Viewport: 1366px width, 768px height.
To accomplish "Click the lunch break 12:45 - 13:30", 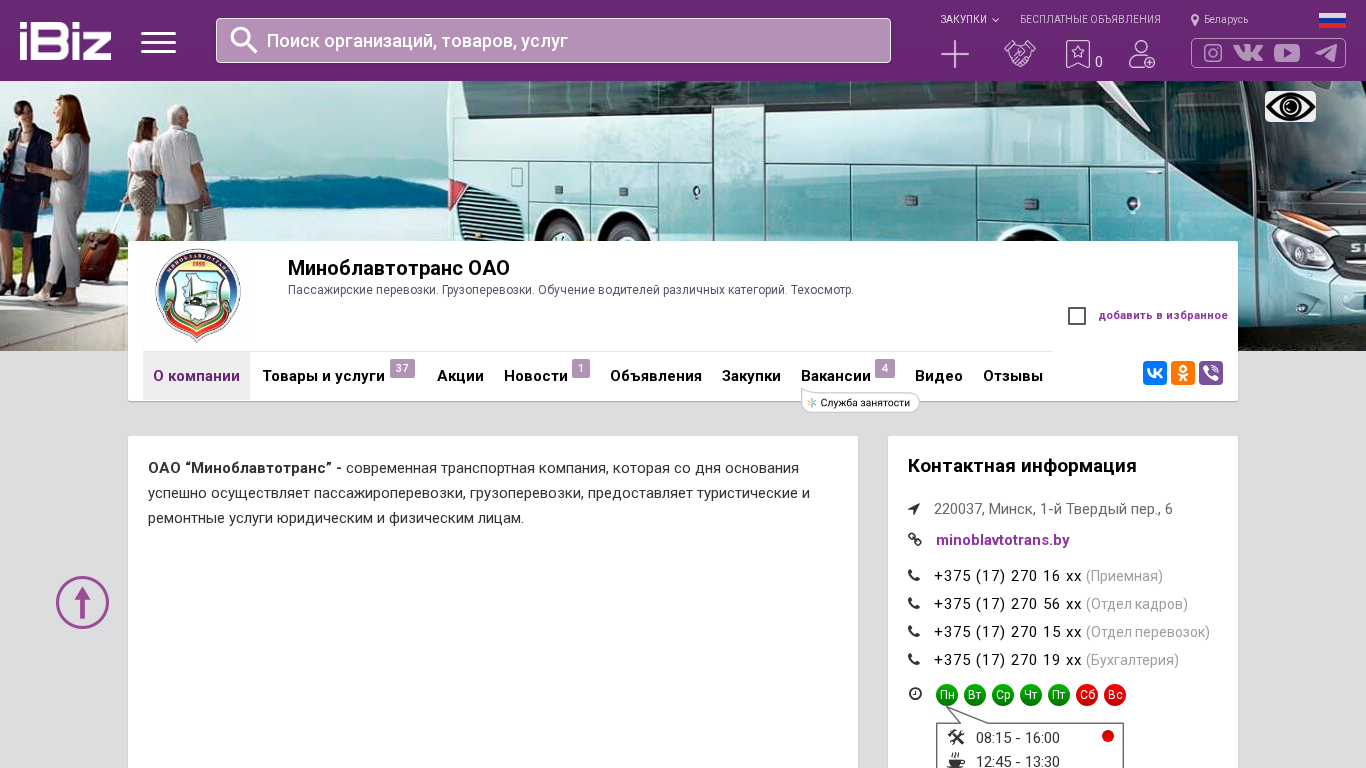I will (1018, 761).
